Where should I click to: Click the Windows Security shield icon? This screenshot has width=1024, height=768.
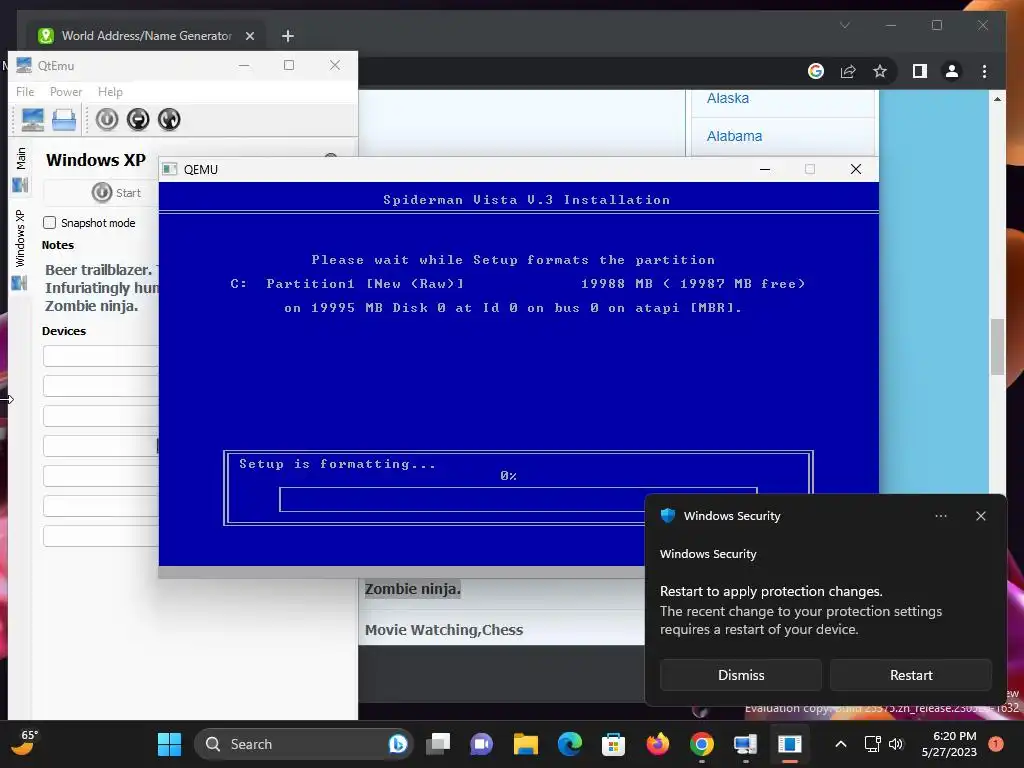(667, 515)
